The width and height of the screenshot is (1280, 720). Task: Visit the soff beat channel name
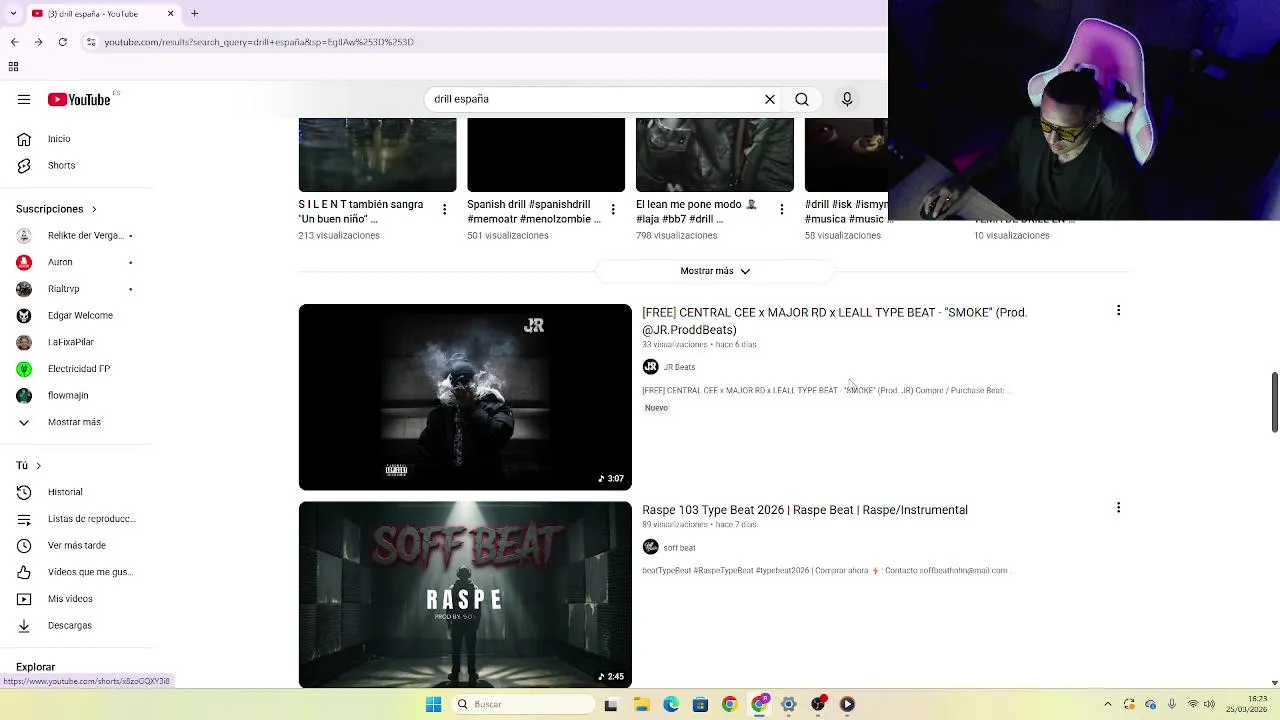tap(679, 548)
